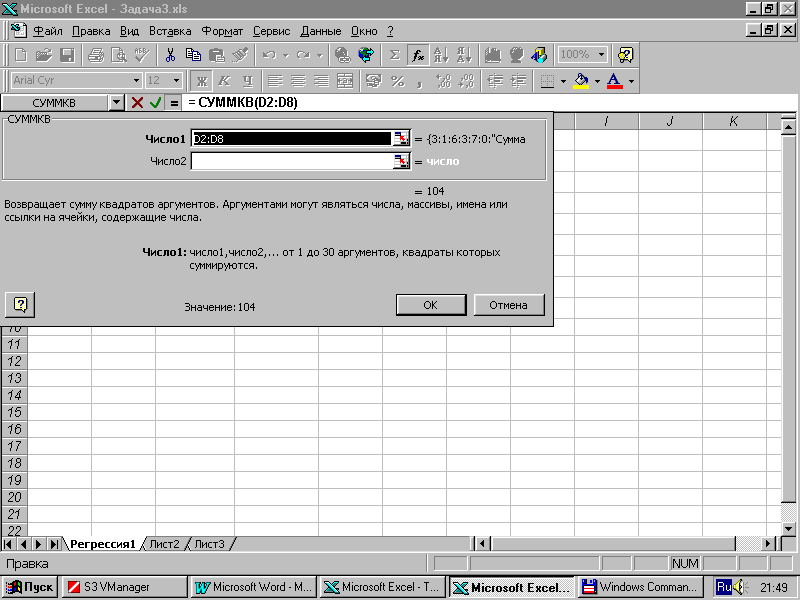Click the Drawing toolbar icon

point(539,55)
